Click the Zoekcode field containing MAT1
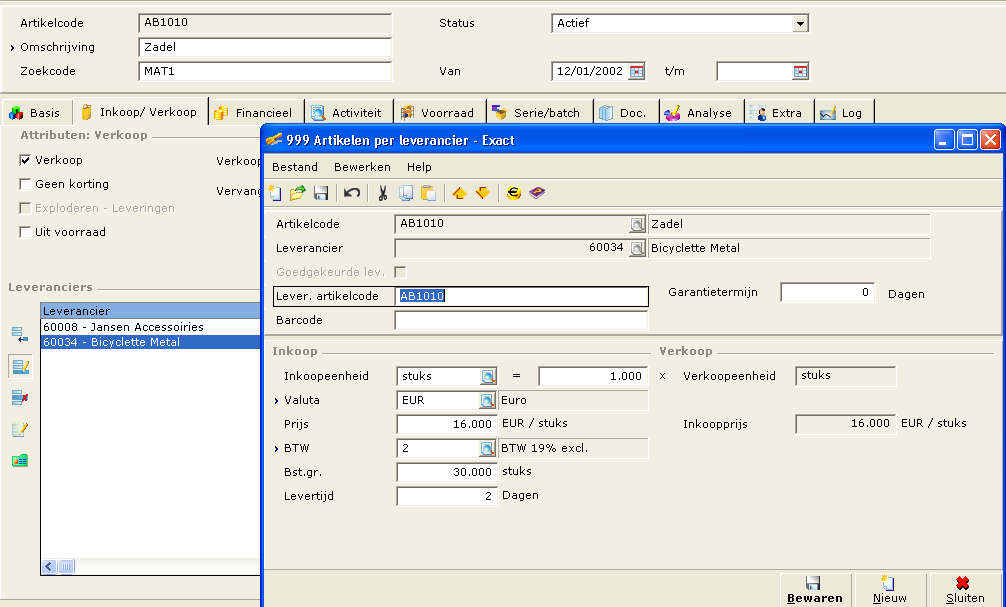This screenshot has width=1006, height=607. [265, 71]
